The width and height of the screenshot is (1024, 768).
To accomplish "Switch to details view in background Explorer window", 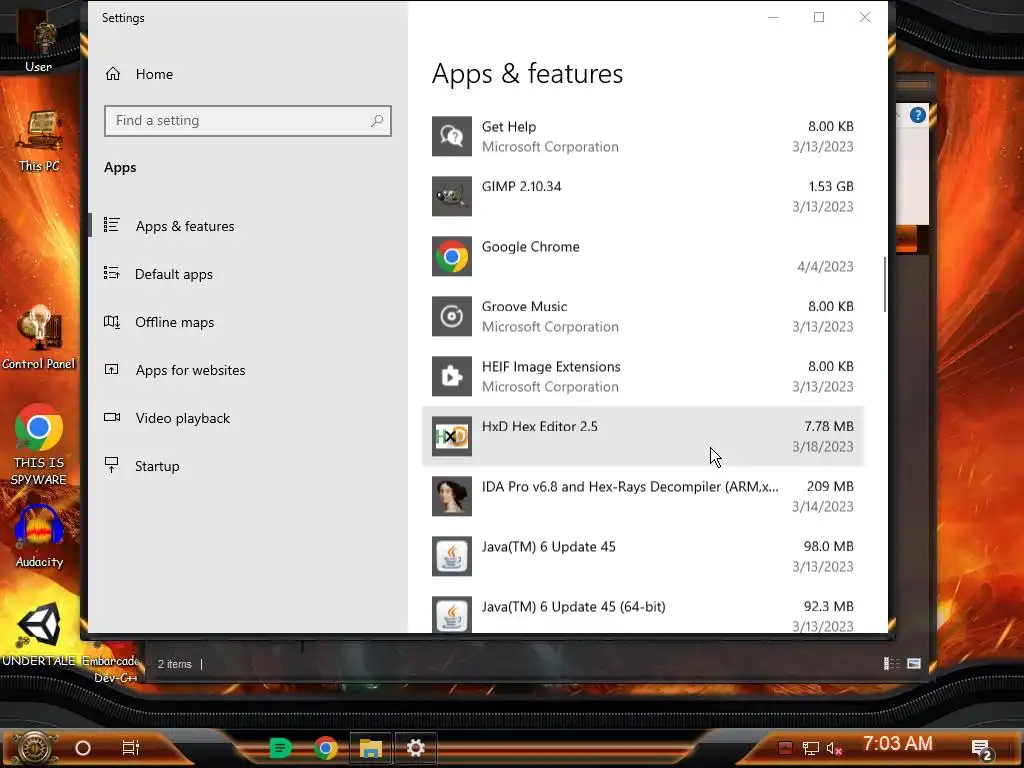I will coord(891,664).
